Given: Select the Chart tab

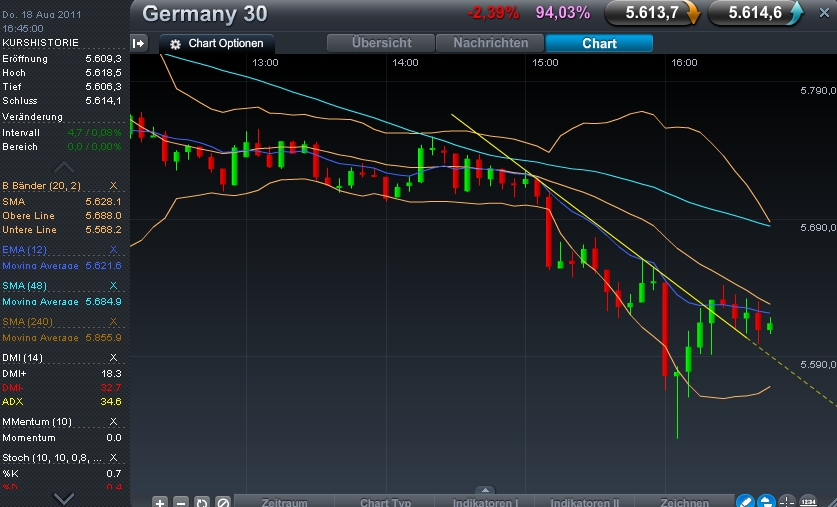Looking at the screenshot, I should point(599,43).
